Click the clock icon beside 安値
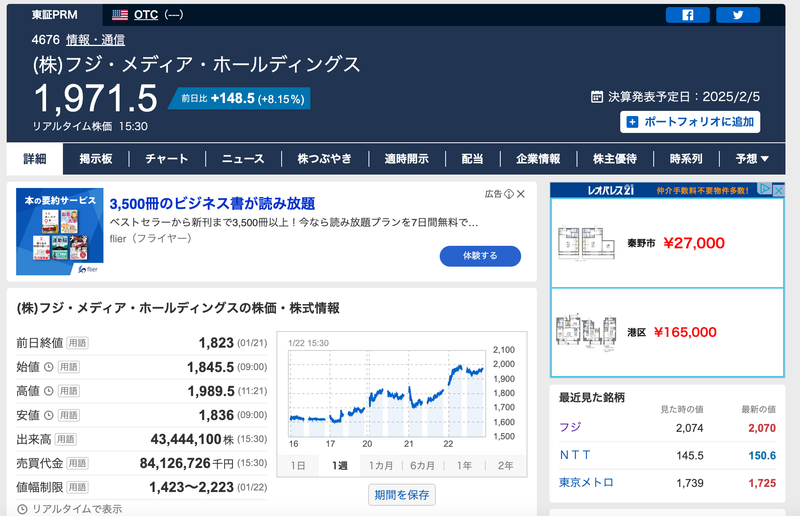This screenshot has height=516, width=800. 48,415
